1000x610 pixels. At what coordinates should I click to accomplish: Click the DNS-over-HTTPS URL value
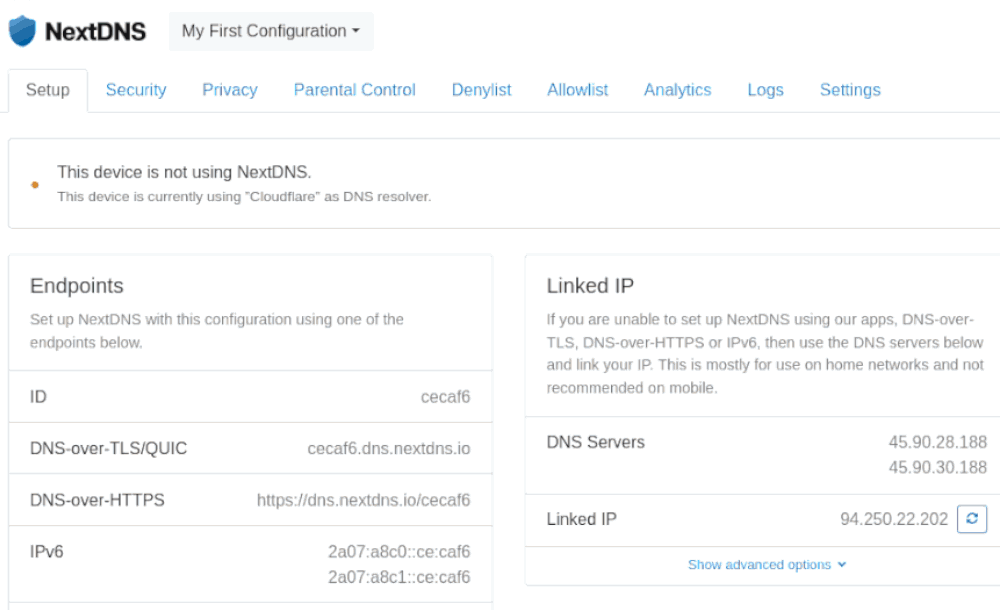[x=364, y=500]
